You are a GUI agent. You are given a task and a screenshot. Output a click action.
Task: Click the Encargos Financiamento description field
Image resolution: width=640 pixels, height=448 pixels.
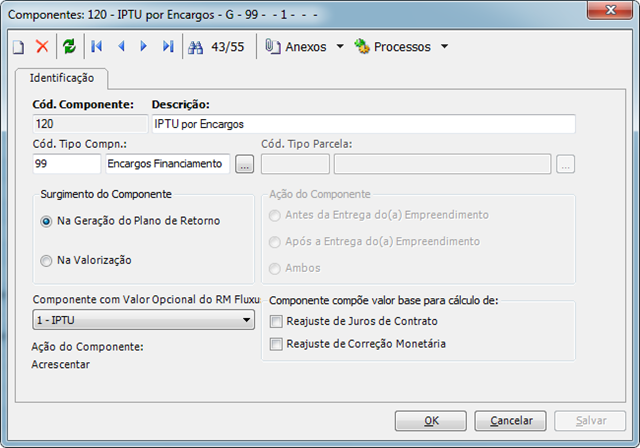point(168,164)
